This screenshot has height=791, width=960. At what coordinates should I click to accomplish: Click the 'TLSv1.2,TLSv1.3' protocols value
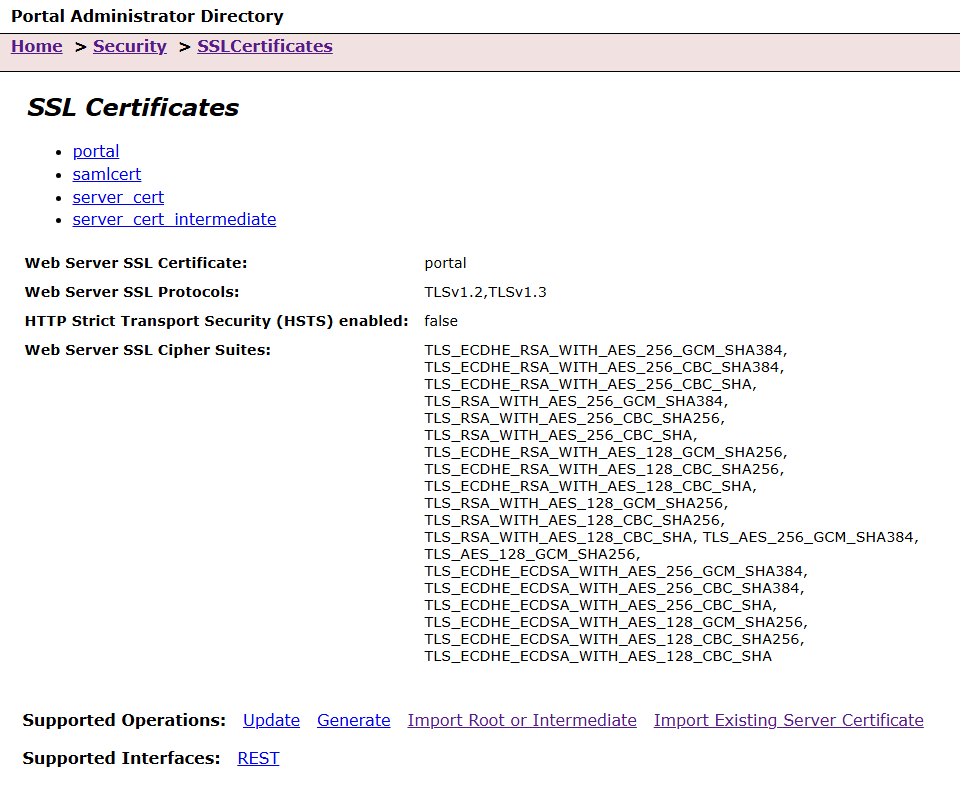click(x=486, y=292)
